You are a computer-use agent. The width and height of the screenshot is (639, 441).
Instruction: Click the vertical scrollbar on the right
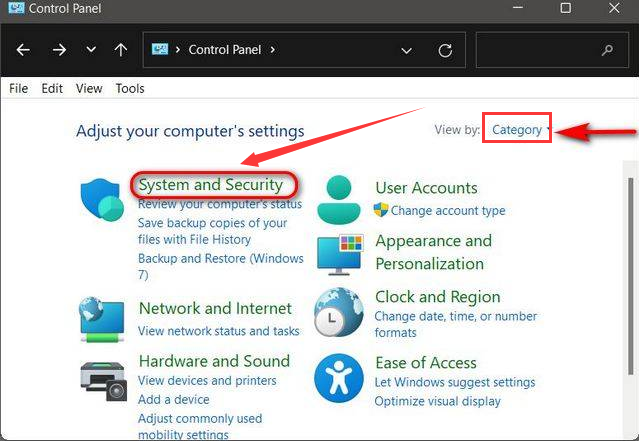[x=630, y=300]
